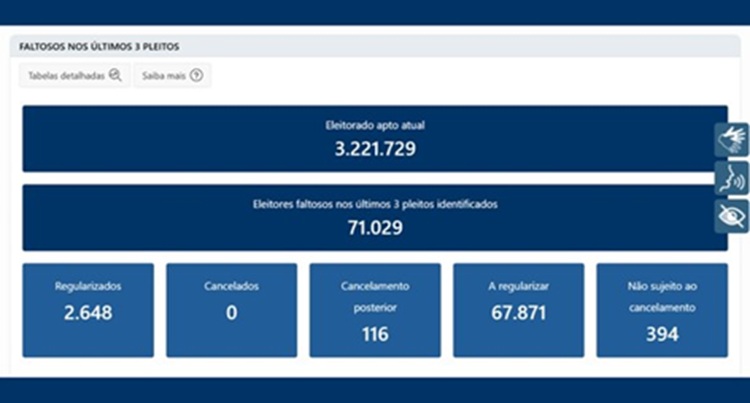Open the Cancelados card
Image resolution: width=750 pixels, height=403 pixels.
coord(232,310)
